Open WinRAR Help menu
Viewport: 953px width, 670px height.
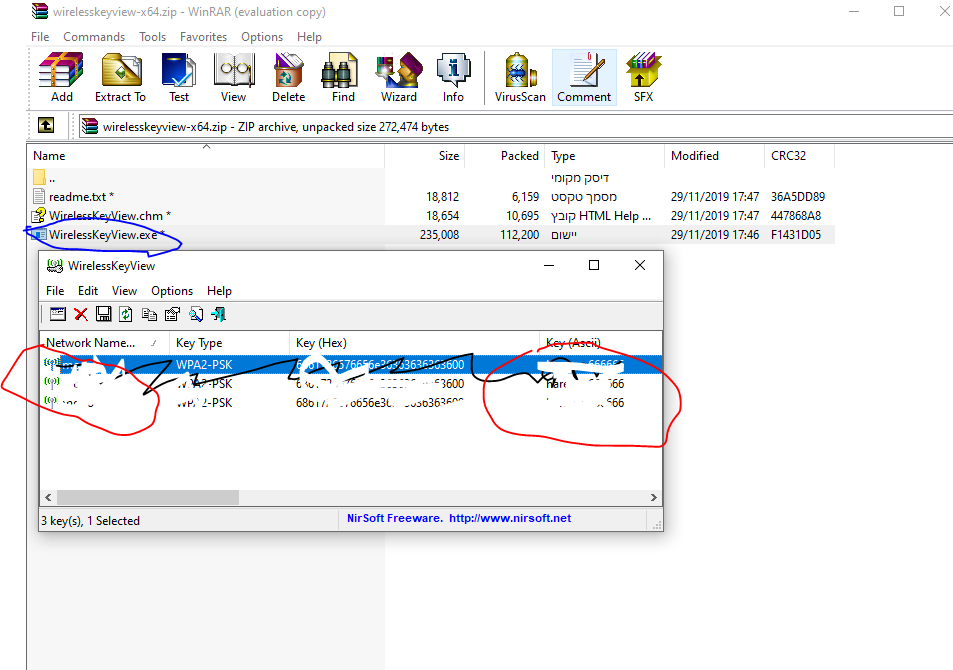click(309, 37)
